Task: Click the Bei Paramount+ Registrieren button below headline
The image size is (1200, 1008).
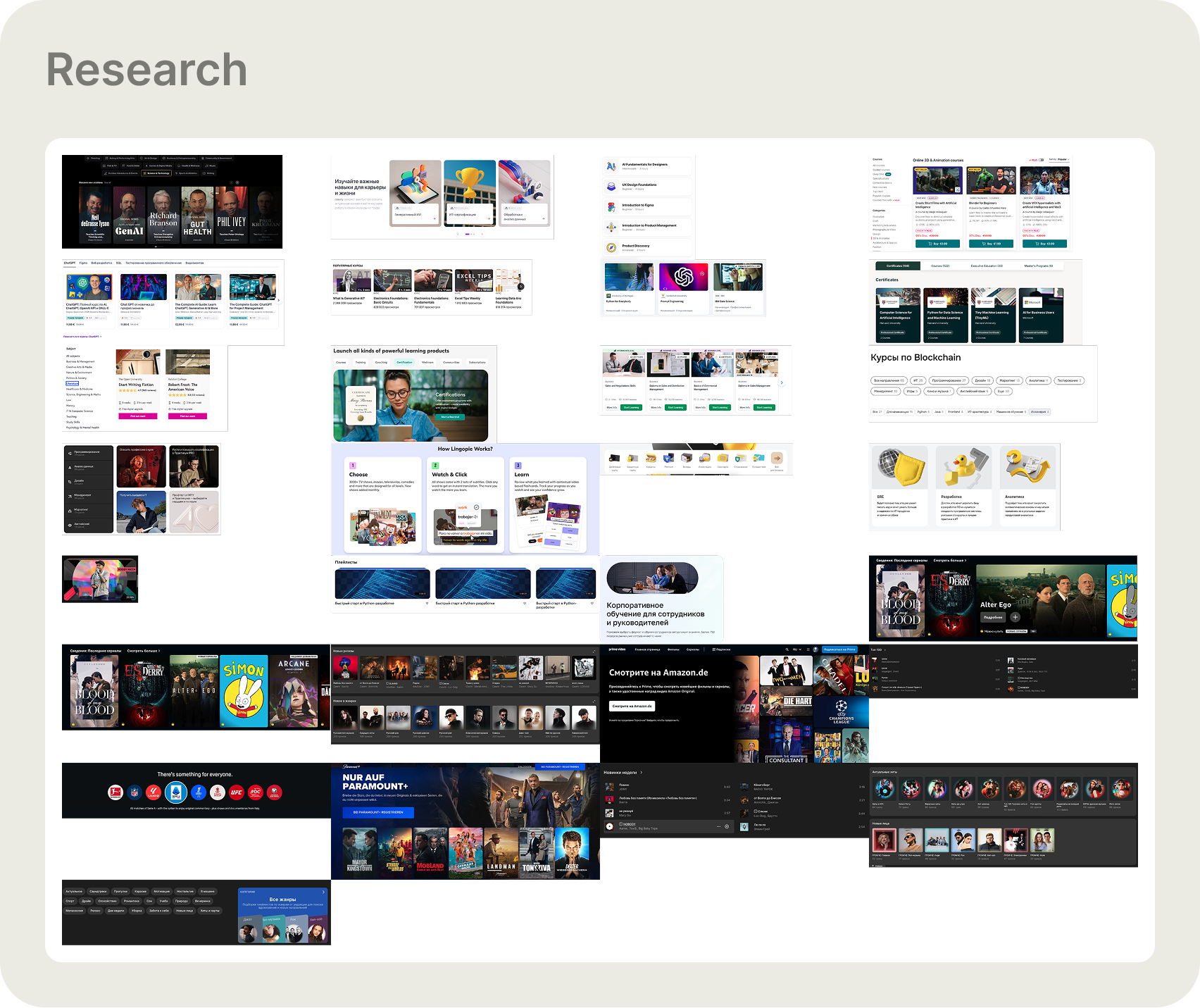Action: [x=378, y=812]
